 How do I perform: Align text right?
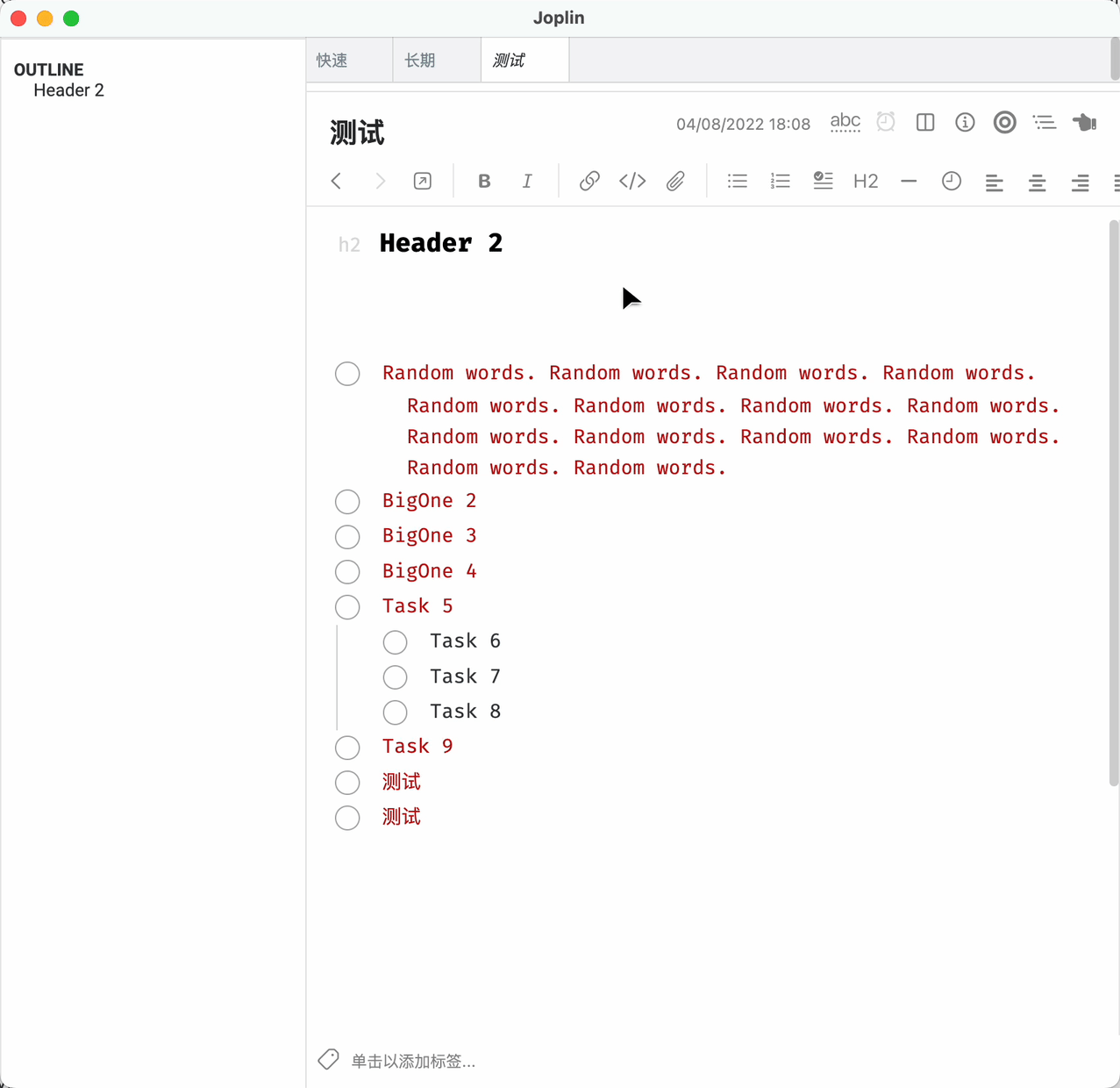[1081, 183]
